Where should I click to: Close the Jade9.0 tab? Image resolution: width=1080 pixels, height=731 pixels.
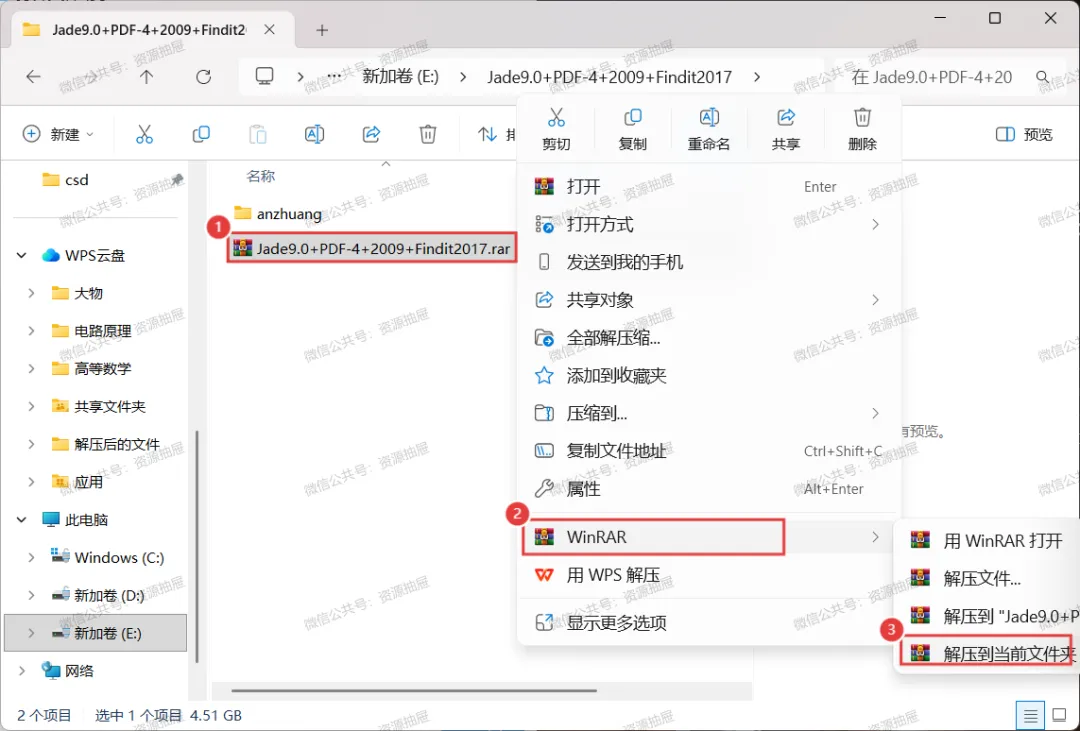269,30
